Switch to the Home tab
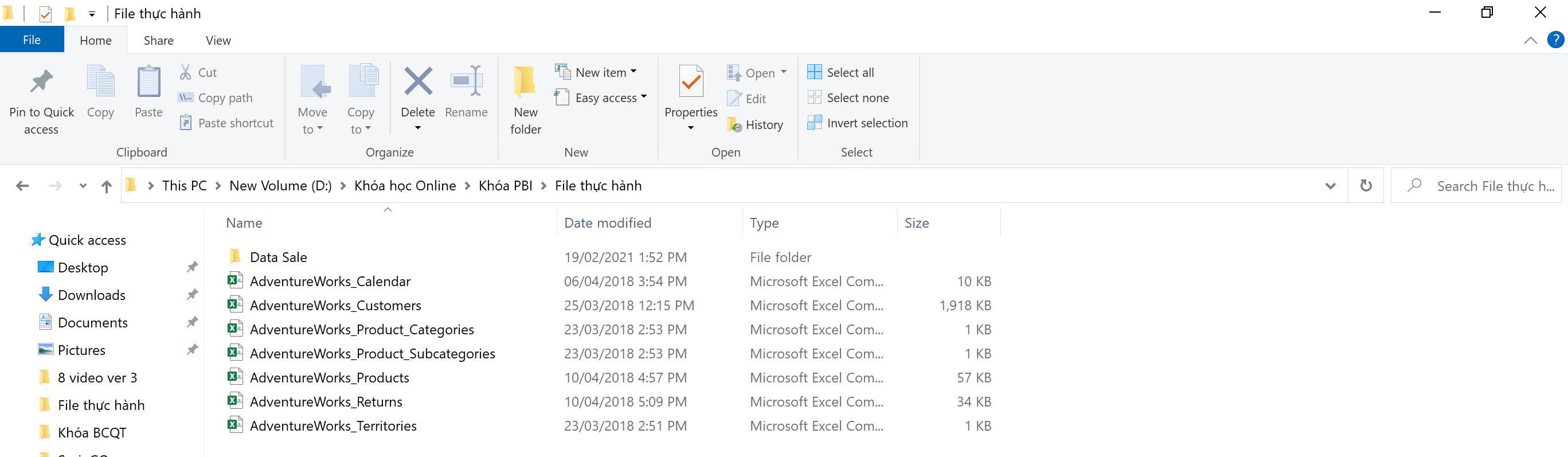 pos(96,40)
